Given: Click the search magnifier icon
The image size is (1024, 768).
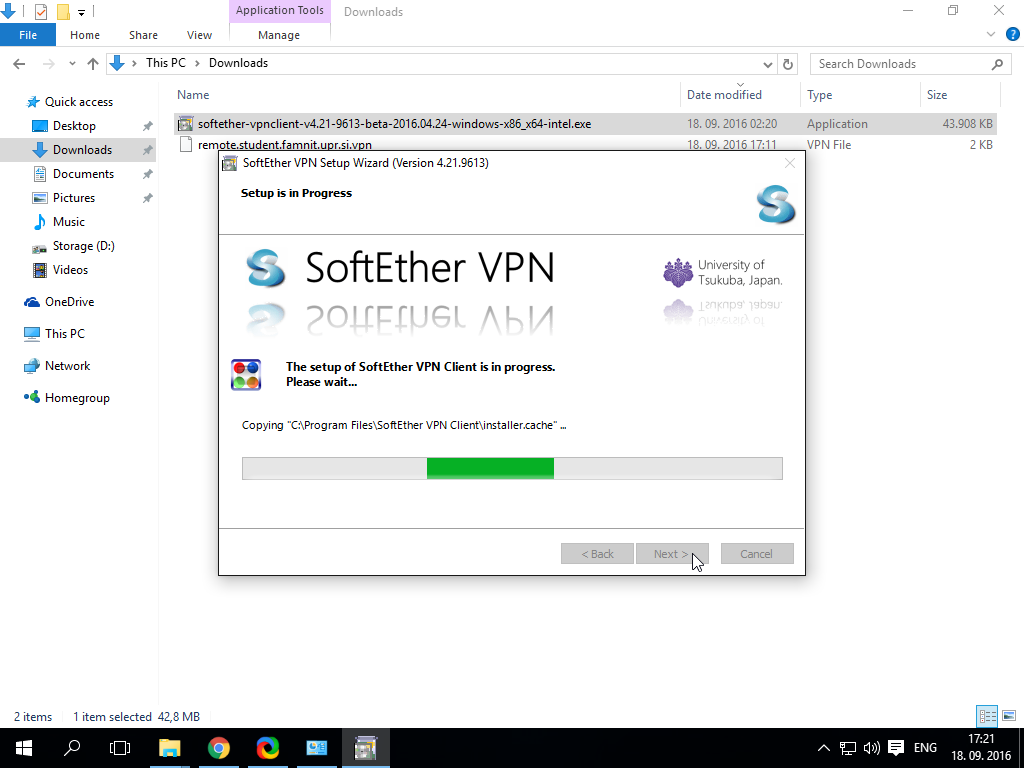Looking at the screenshot, I should click(997, 64).
